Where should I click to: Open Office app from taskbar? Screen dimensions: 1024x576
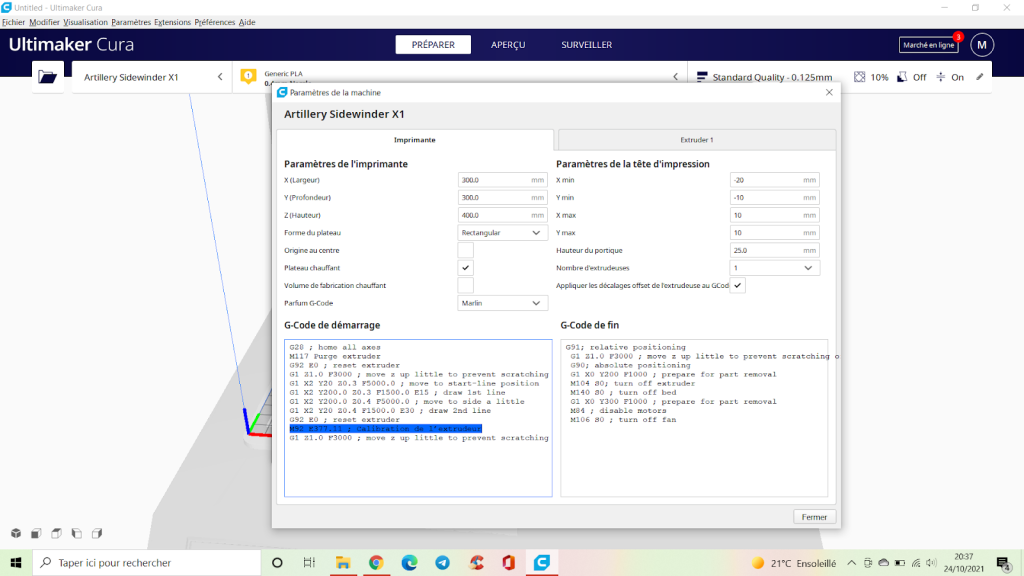pos(509,562)
